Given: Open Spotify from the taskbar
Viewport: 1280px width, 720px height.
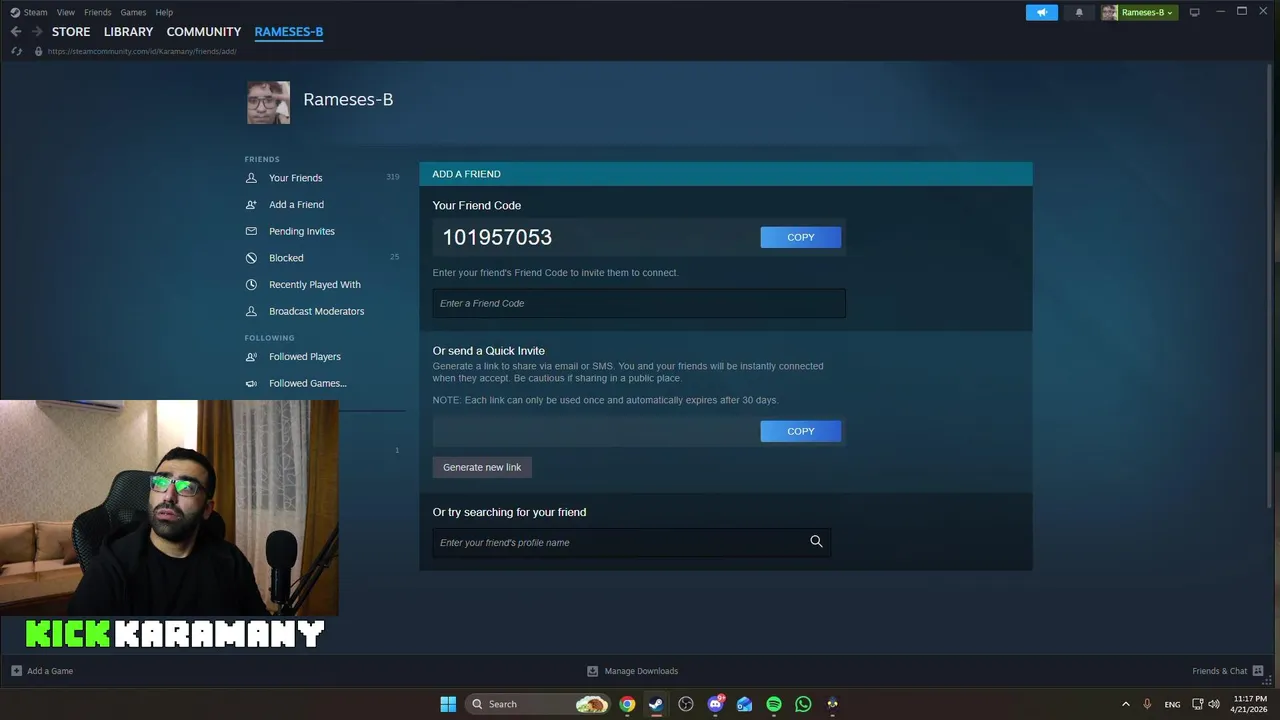Looking at the screenshot, I should coord(774,704).
